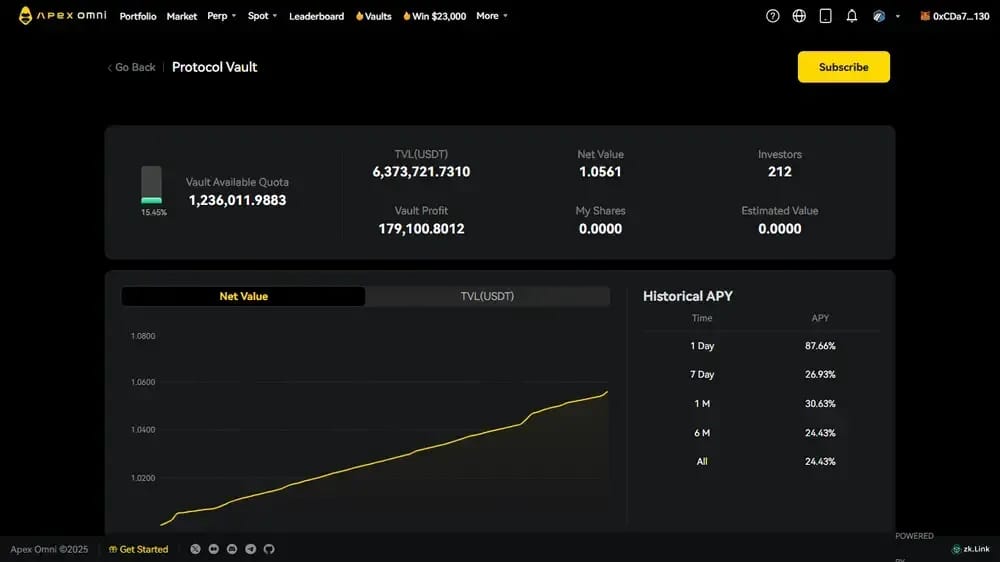The width and height of the screenshot is (1000, 562).
Task: Click the X (Twitter) social icon
Action: coord(195,549)
